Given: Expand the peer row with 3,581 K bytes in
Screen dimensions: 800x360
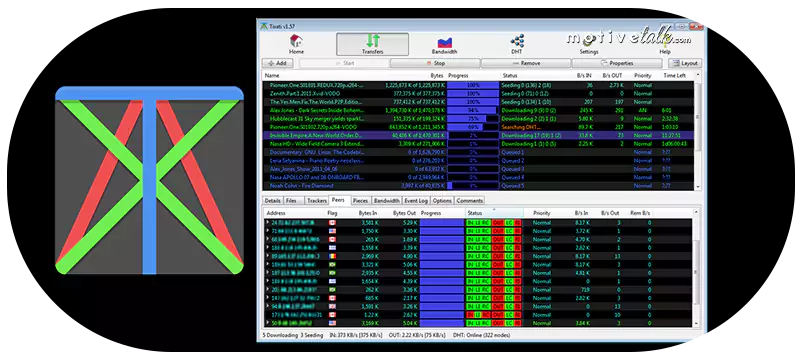Looking at the screenshot, I should [267, 223].
